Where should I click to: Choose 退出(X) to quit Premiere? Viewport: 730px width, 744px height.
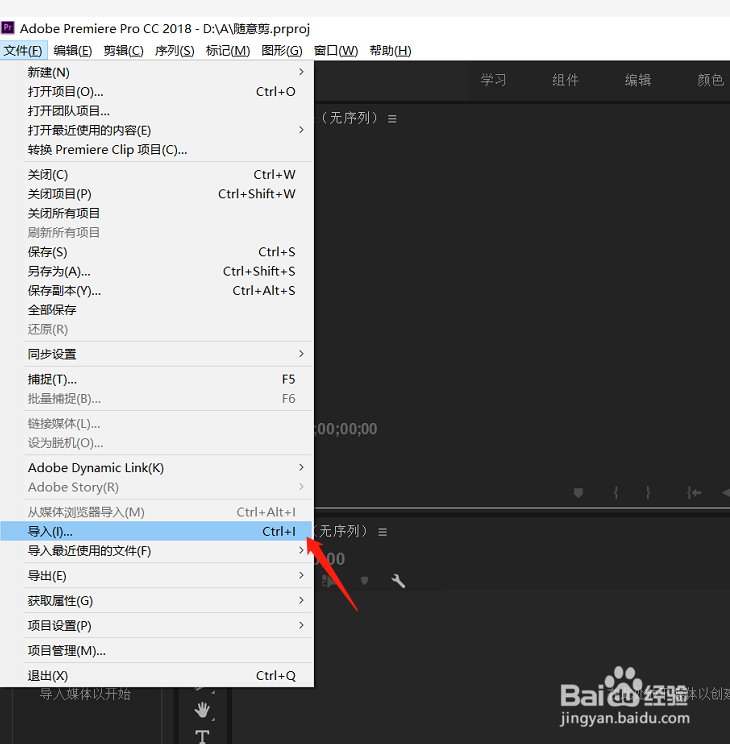point(157,676)
